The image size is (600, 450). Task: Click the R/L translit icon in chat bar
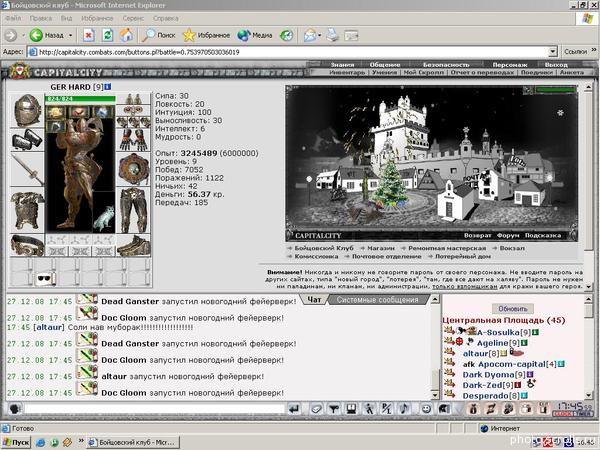[x=386, y=409]
